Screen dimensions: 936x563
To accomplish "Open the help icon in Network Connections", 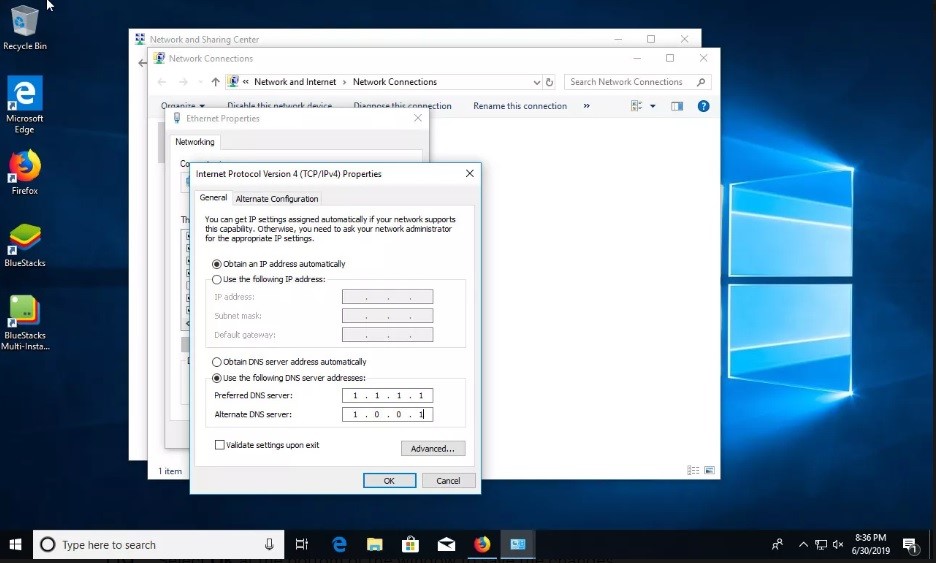I will click(703, 106).
